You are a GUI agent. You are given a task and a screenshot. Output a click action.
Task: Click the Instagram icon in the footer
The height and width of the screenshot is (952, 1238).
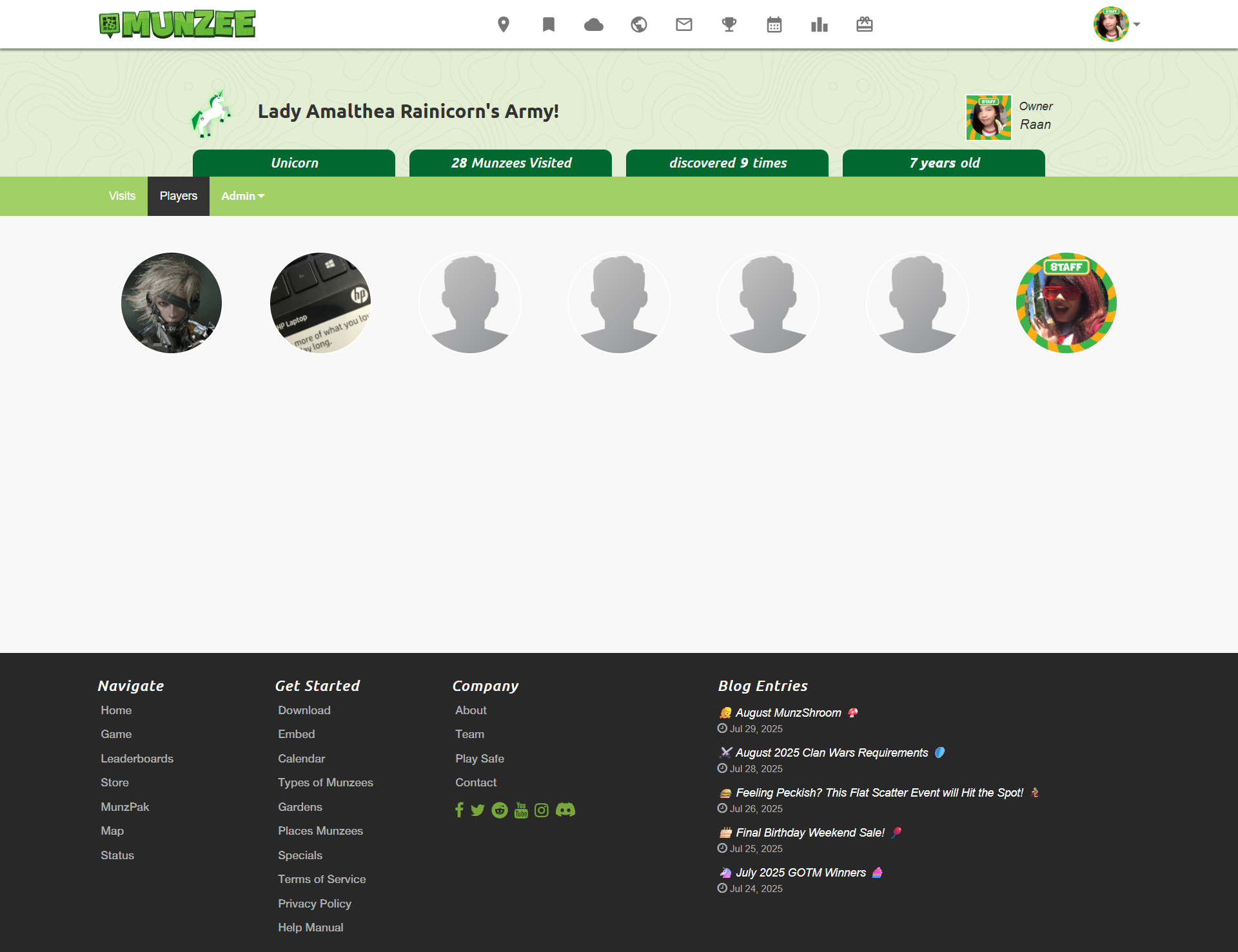pyautogui.click(x=542, y=810)
